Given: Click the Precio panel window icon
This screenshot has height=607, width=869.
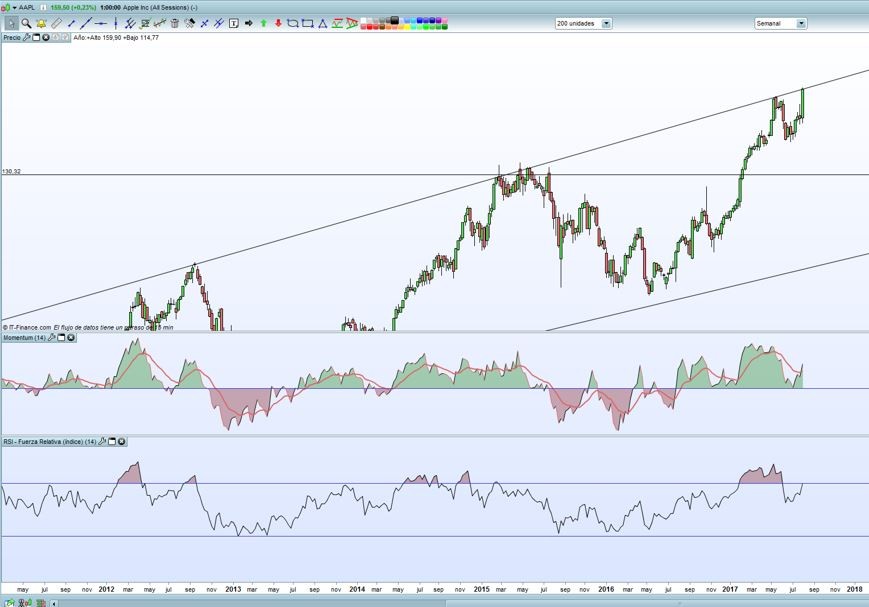Looking at the screenshot, I should (36, 38).
